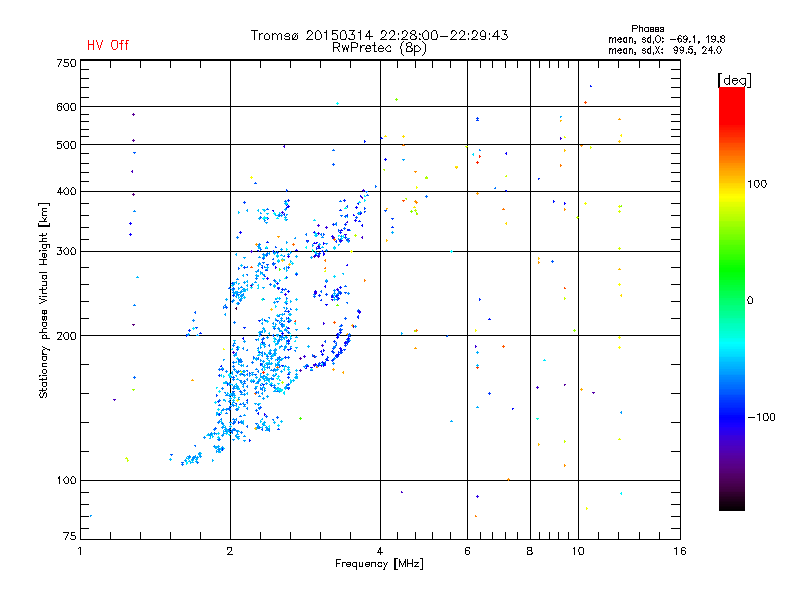
Task: Click the "Phases" heading text
Action: tap(647, 29)
